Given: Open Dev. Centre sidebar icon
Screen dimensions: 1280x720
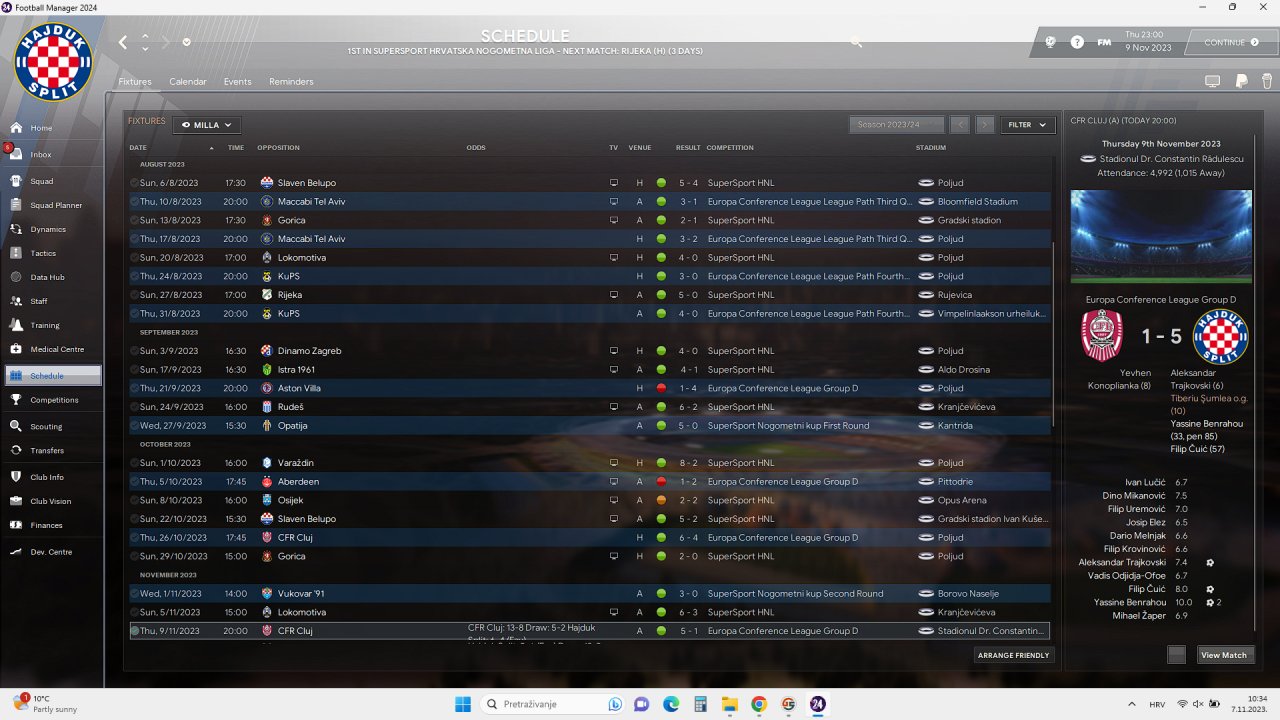Looking at the screenshot, I should coord(17,552).
